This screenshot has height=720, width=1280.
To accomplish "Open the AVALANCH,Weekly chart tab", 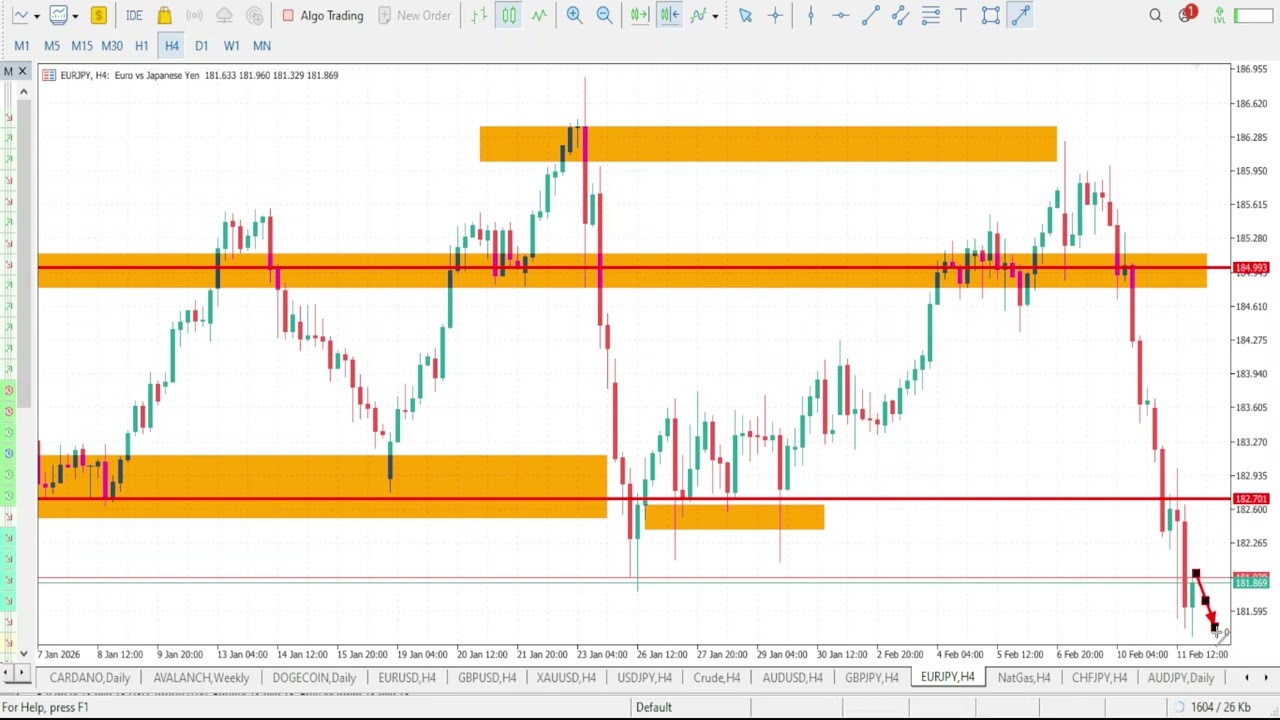I will tap(201, 678).
